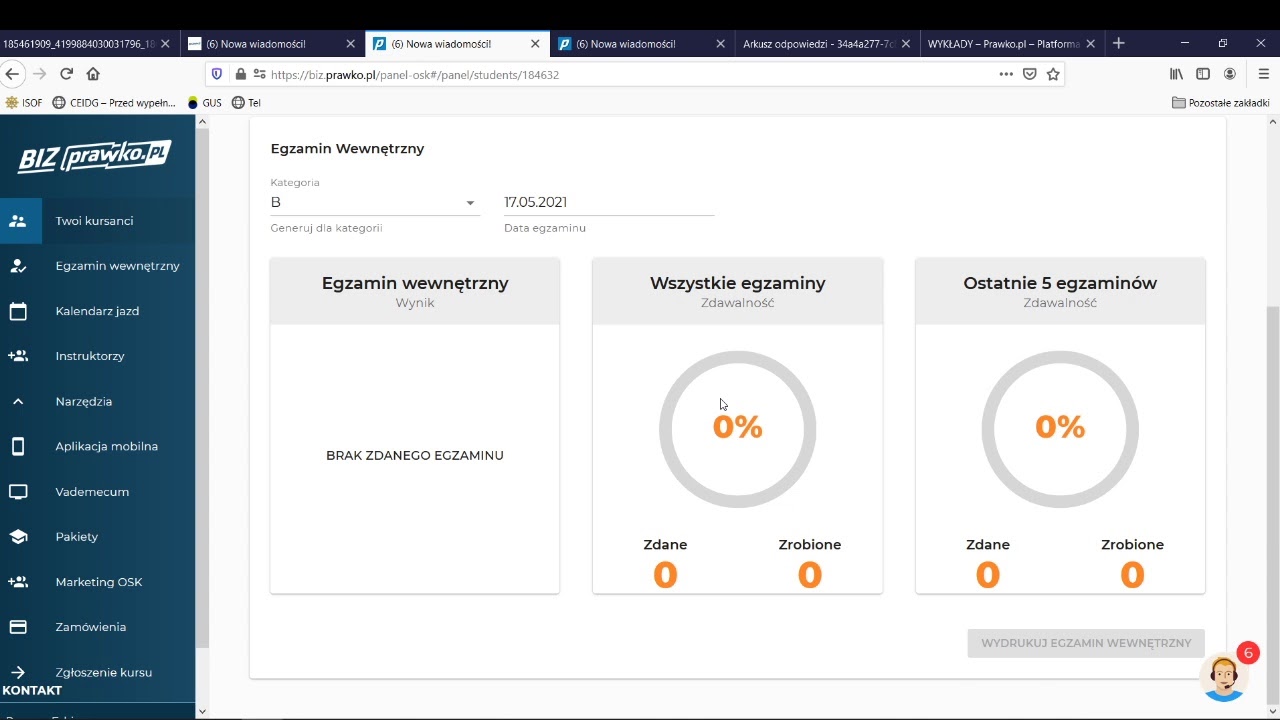Open Pakiety in the sidebar
The height and width of the screenshot is (720, 1280).
pos(97,537)
